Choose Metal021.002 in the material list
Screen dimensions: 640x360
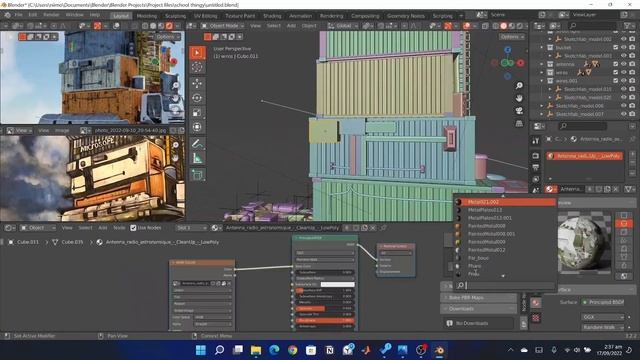(x=505, y=202)
